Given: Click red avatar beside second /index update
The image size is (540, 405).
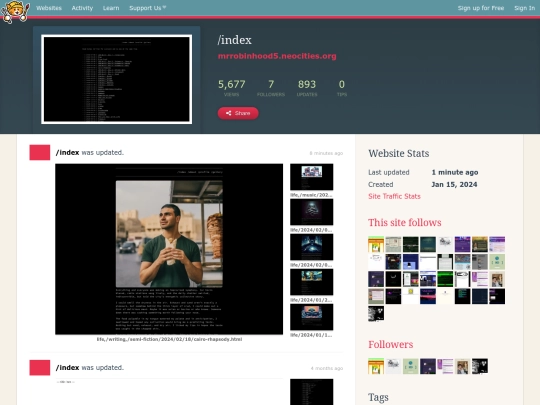Looking at the screenshot, I should click(40, 367).
